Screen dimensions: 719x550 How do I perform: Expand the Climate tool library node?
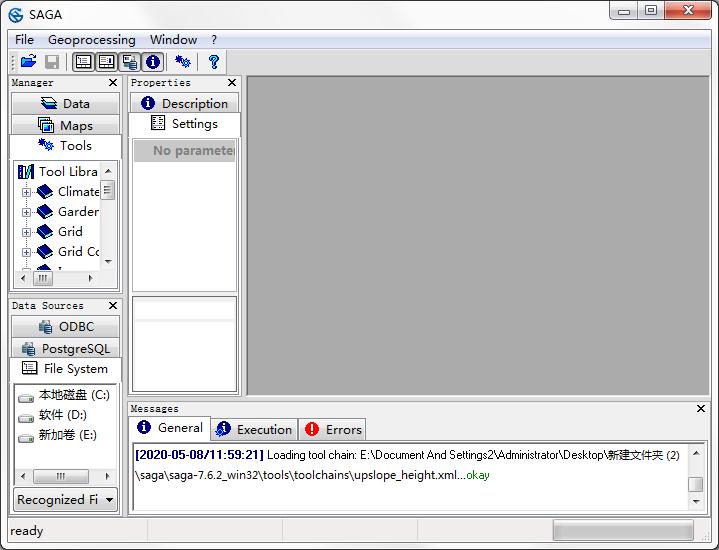click(26, 192)
